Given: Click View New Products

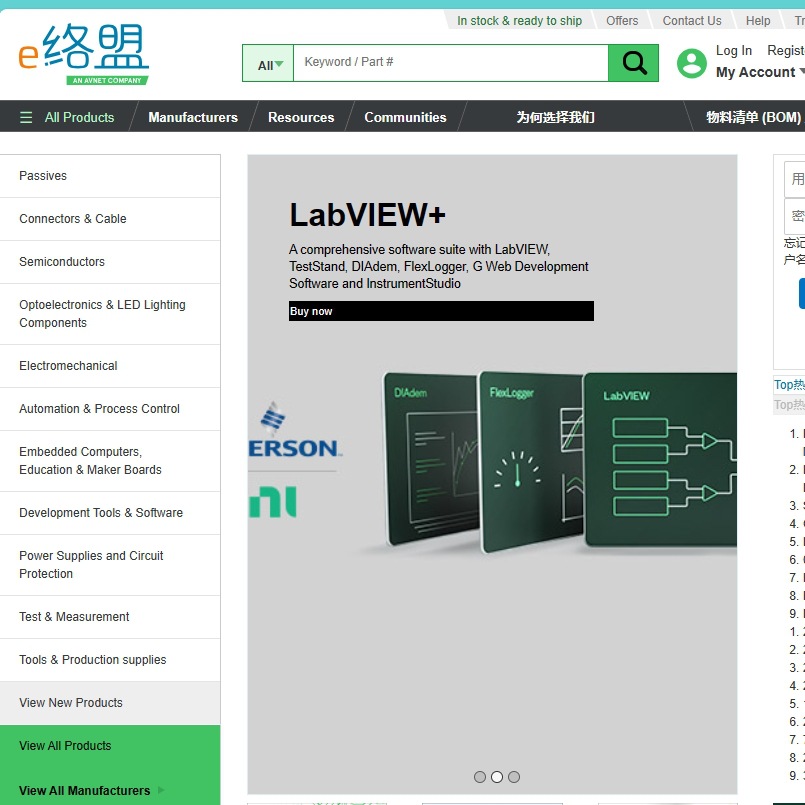Looking at the screenshot, I should pyautogui.click(x=110, y=703).
